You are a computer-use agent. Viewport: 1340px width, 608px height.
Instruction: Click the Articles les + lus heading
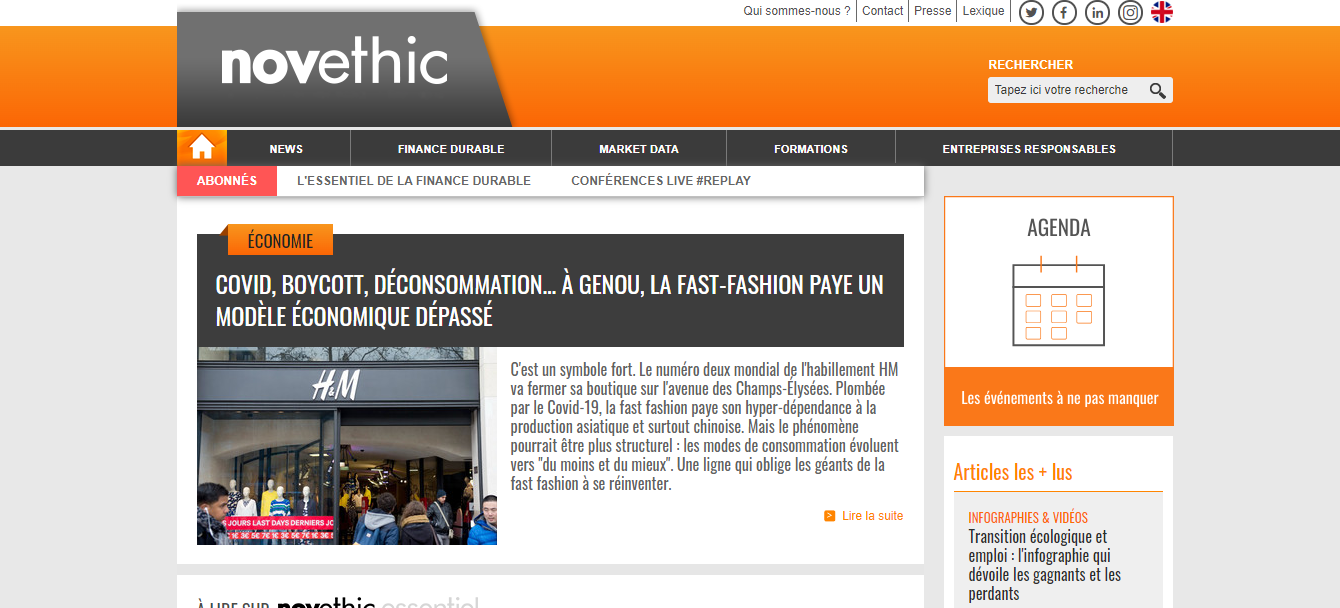(1013, 472)
